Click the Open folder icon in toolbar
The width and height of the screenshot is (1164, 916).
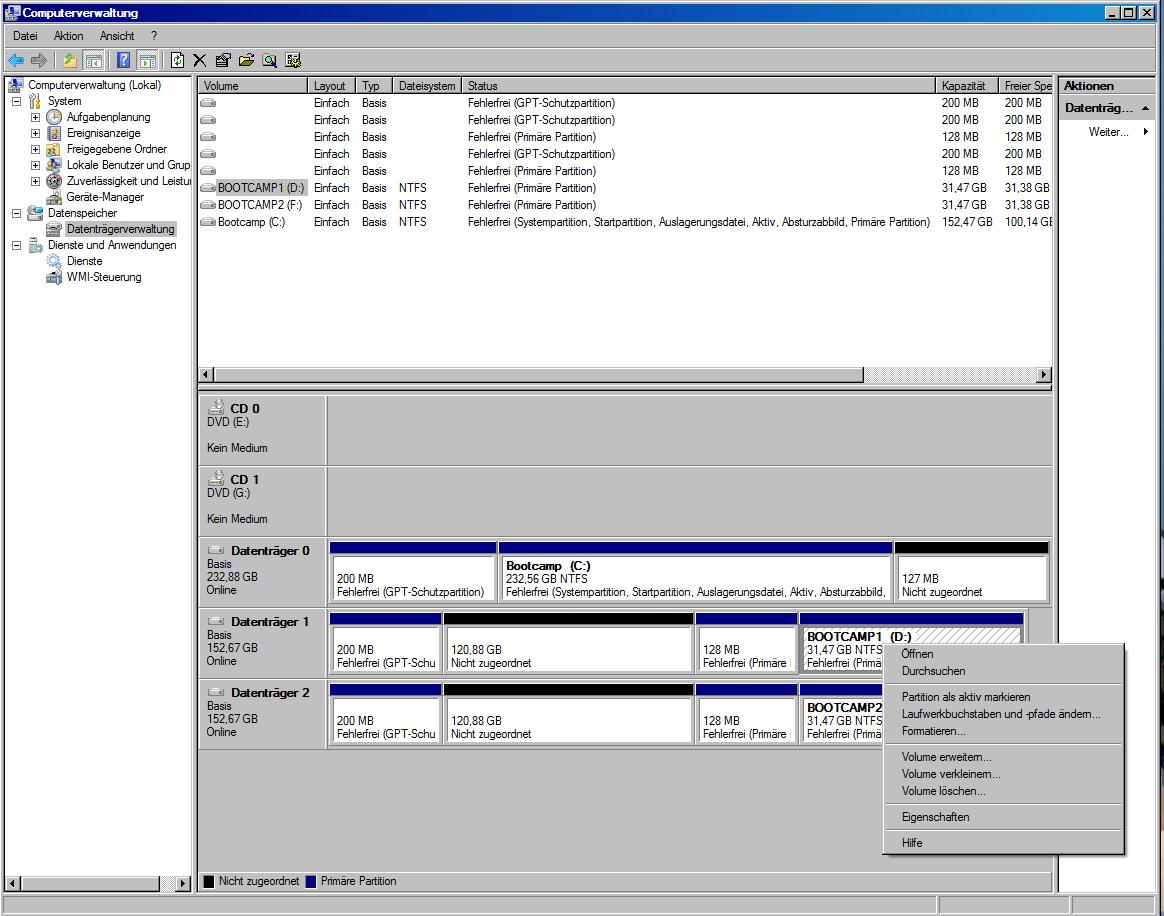coord(246,61)
